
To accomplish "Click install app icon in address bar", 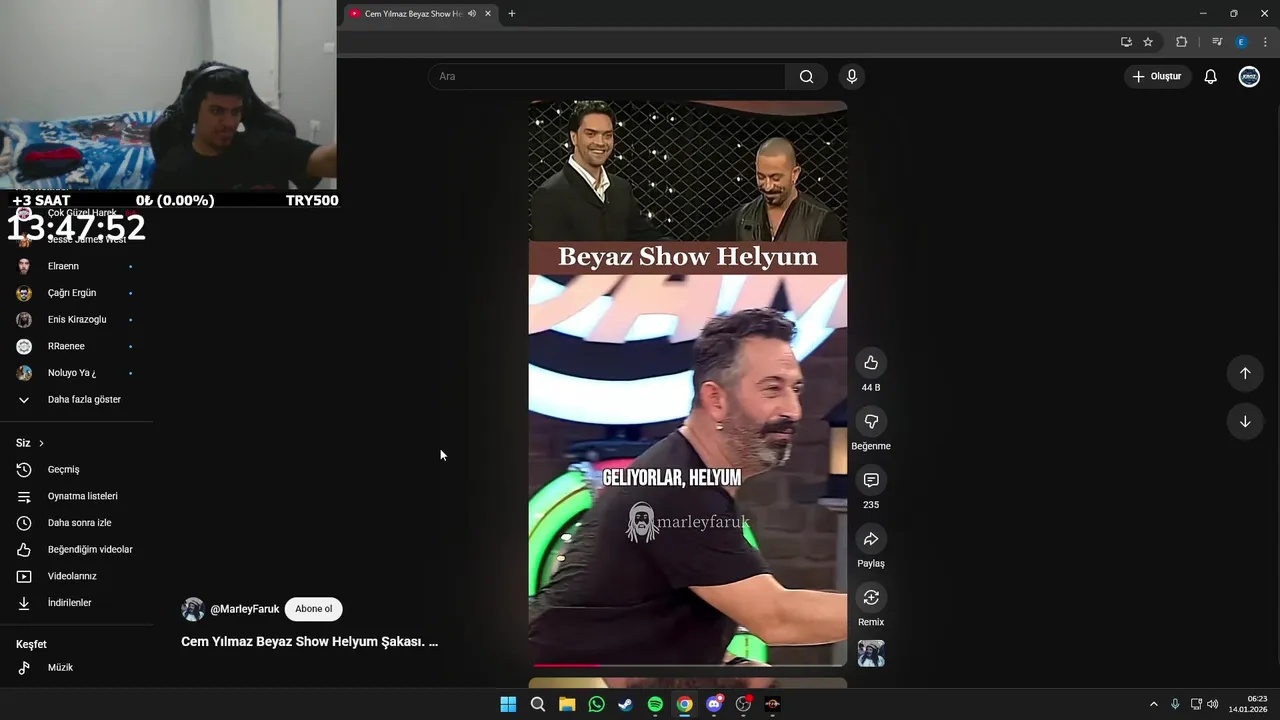I will pyautogui.click(x=1126, y=42).
